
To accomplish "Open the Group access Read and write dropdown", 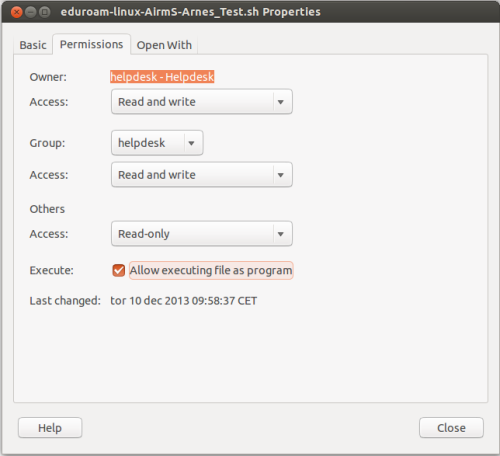I will click(x=202, y=175).
